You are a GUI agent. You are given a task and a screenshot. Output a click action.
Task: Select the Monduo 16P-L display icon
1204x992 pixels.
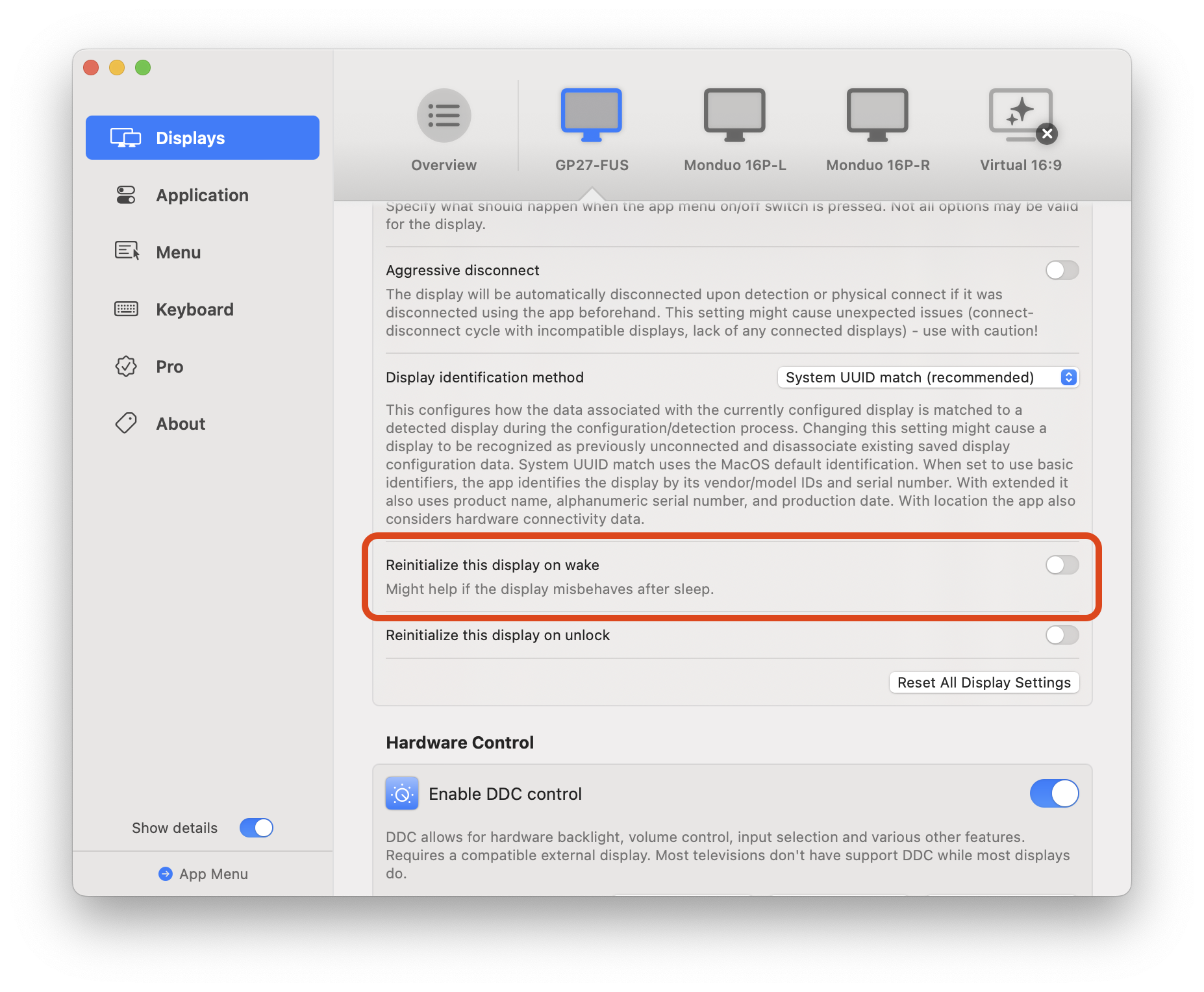[734, 115]
